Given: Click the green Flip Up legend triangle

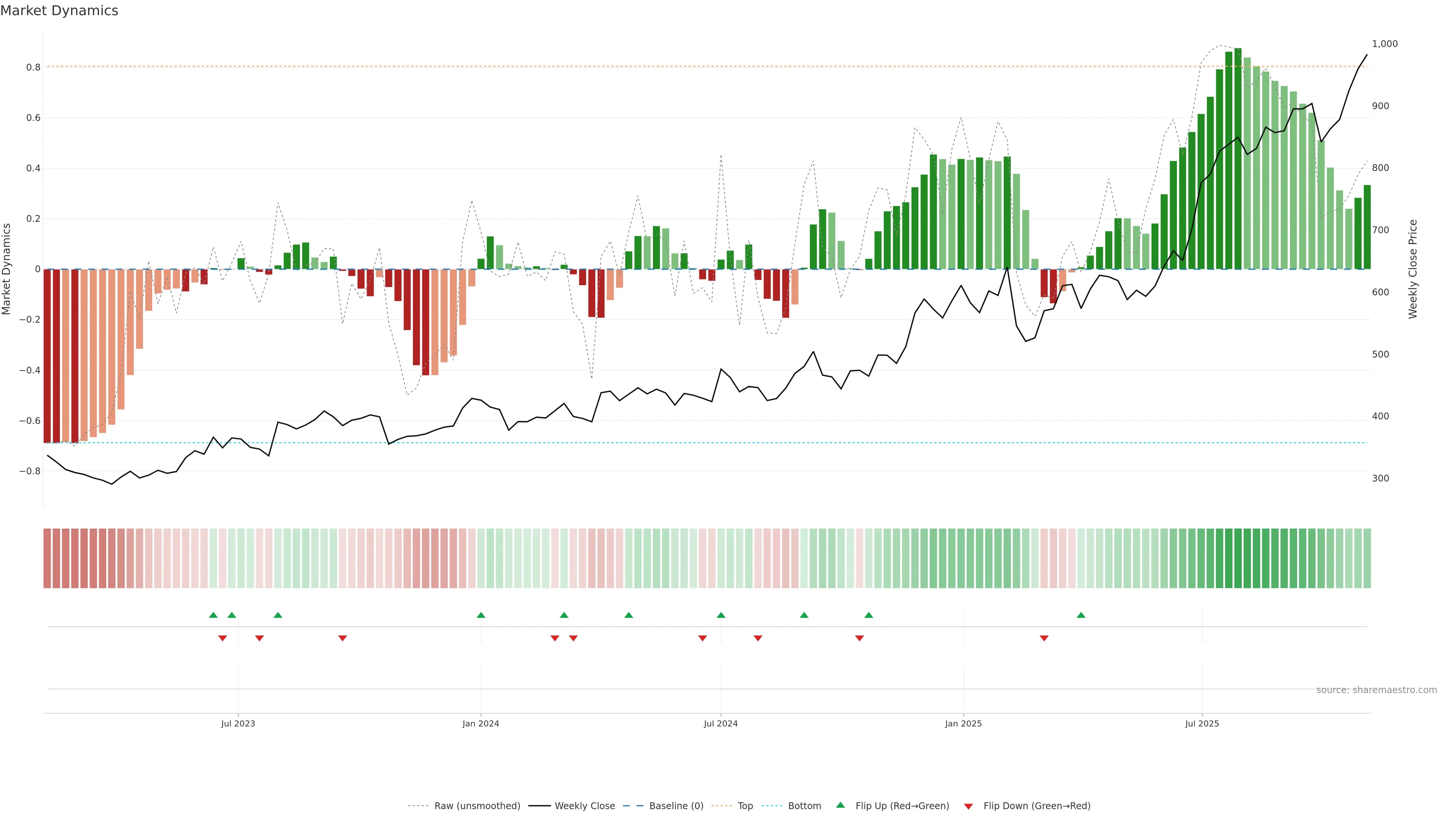Looking at the screenshot, I should pos(841,805).
